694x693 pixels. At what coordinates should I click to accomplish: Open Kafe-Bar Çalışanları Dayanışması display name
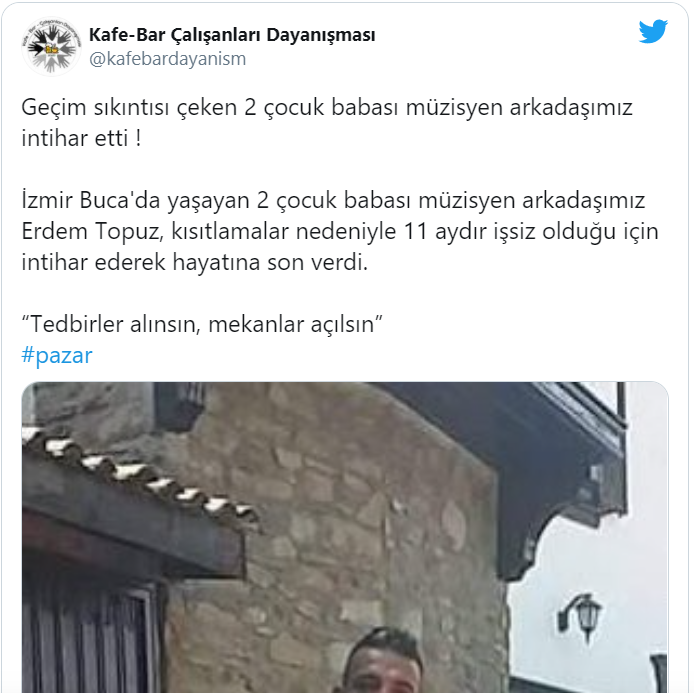[232, 35]
